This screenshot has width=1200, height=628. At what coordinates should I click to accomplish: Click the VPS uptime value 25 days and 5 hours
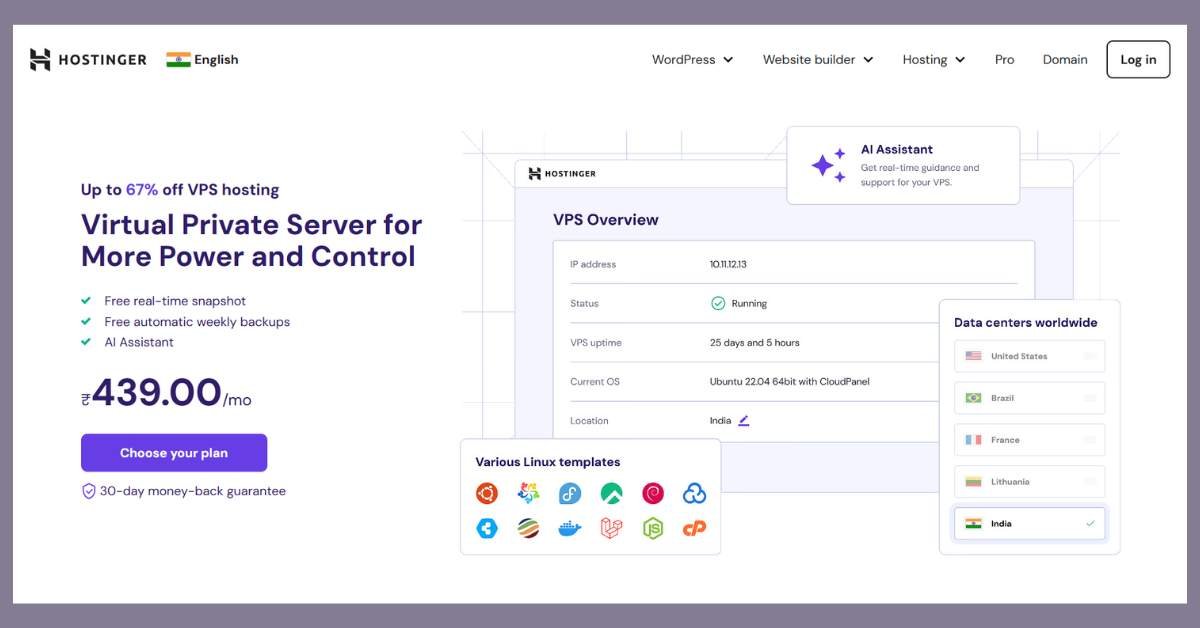click(755, 343)
